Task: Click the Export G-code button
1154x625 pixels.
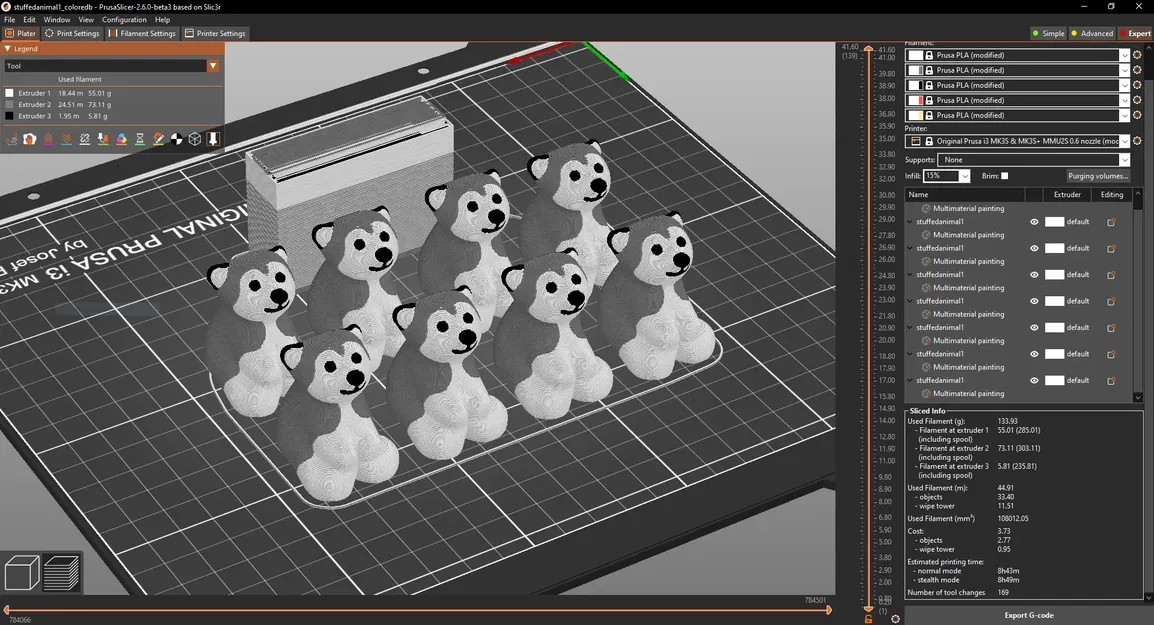Action: (x=1028, y=615)
